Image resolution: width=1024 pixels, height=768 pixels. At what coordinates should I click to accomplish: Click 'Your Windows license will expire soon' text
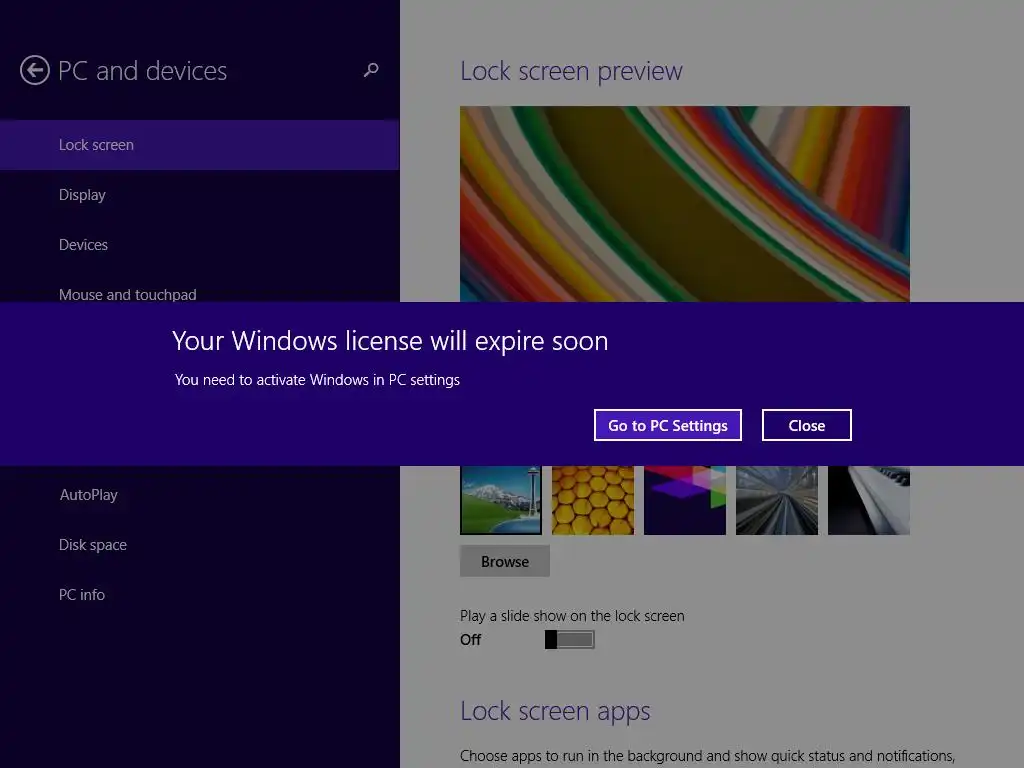390,341
